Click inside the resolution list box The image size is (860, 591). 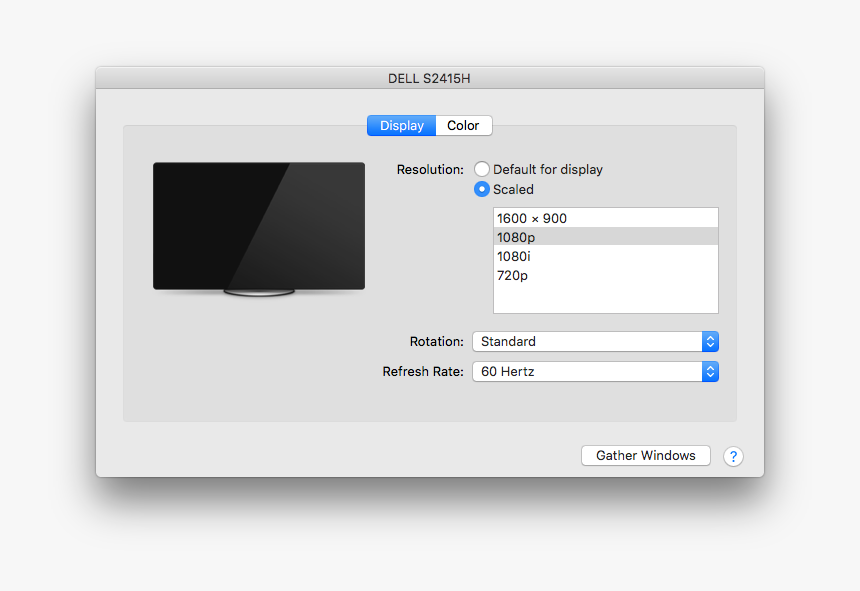point(605,295)
